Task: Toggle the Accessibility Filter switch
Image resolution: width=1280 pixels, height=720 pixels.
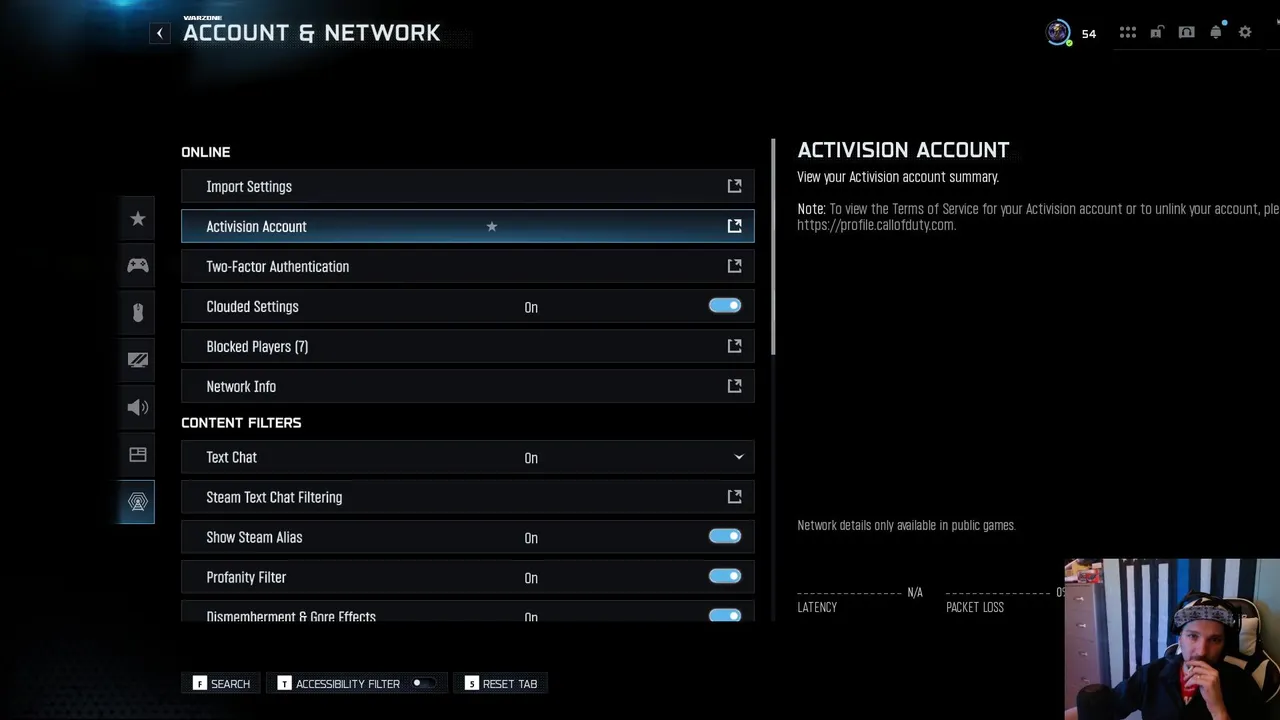Action: [424, 684]
